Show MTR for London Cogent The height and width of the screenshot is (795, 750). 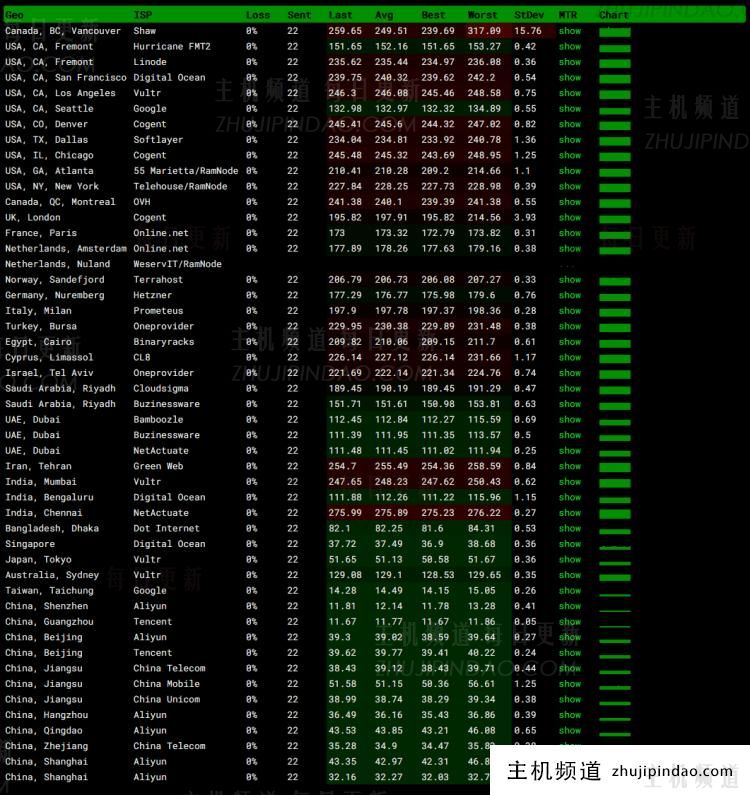coord(569,218)
